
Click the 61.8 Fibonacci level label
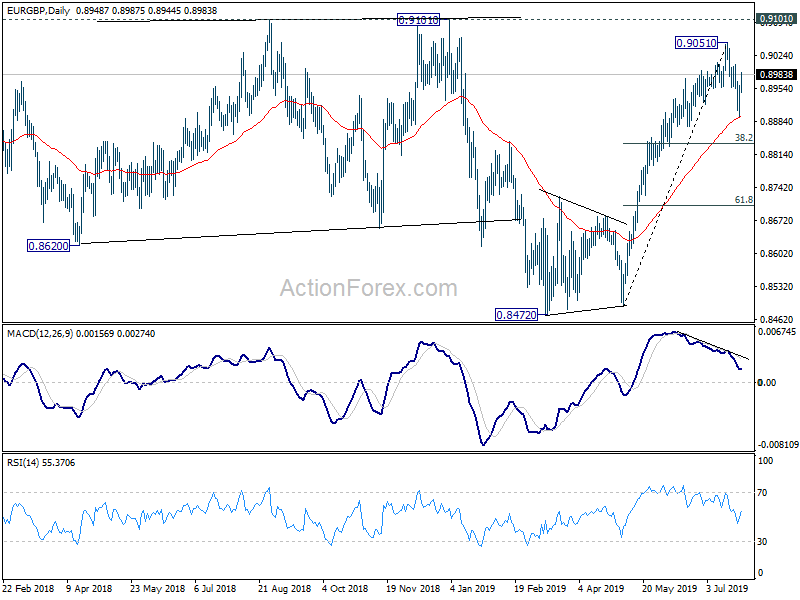744,200
